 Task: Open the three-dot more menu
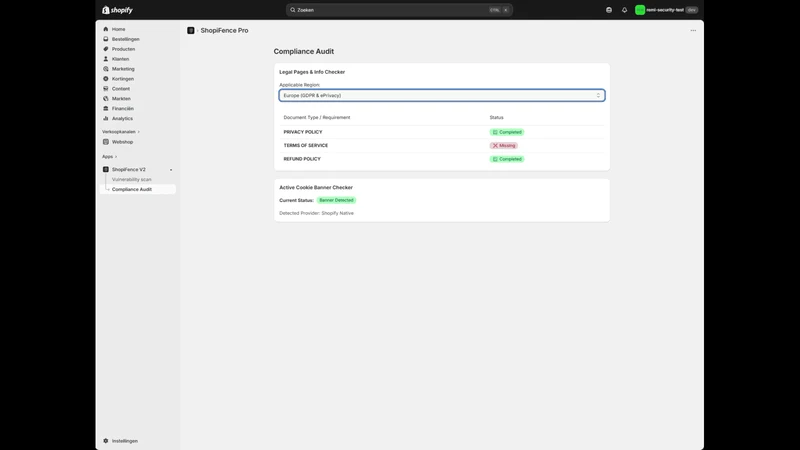point(693,31)
